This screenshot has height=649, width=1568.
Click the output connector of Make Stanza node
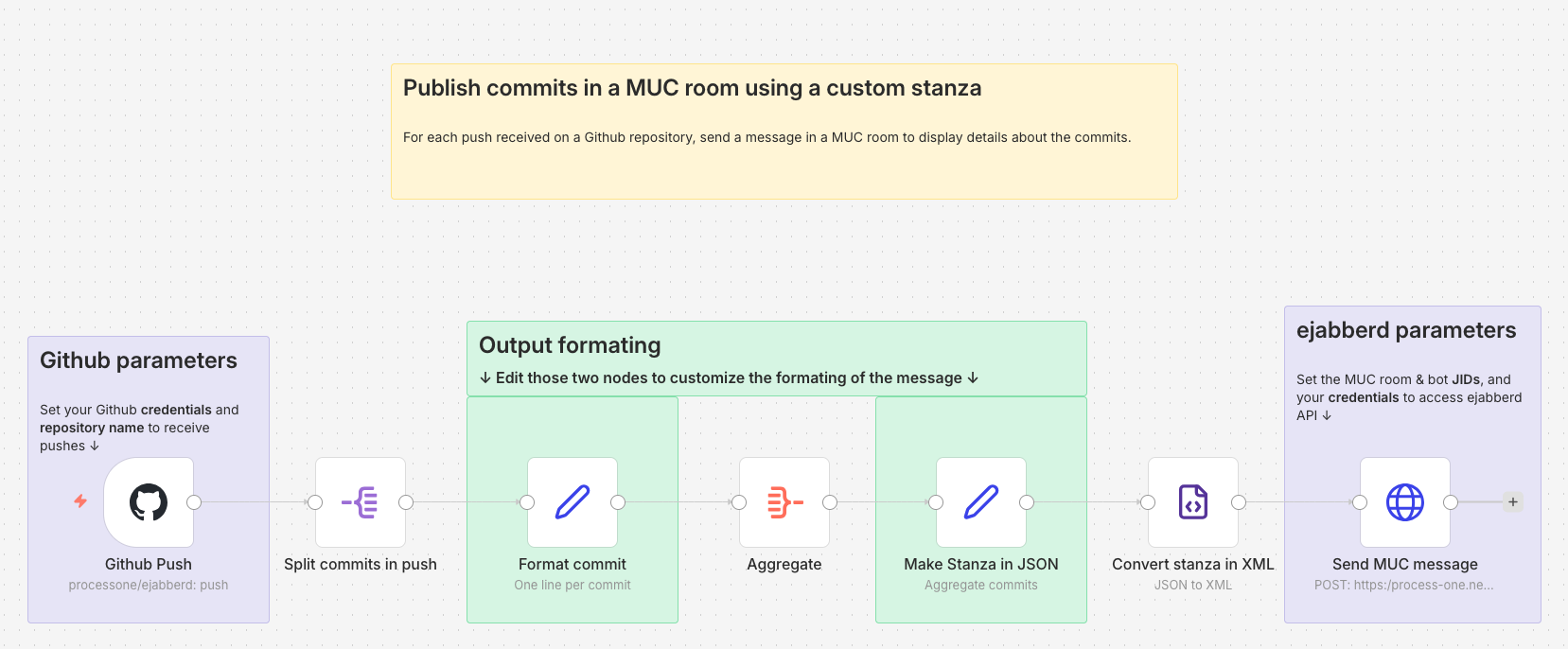(1027, 502)
